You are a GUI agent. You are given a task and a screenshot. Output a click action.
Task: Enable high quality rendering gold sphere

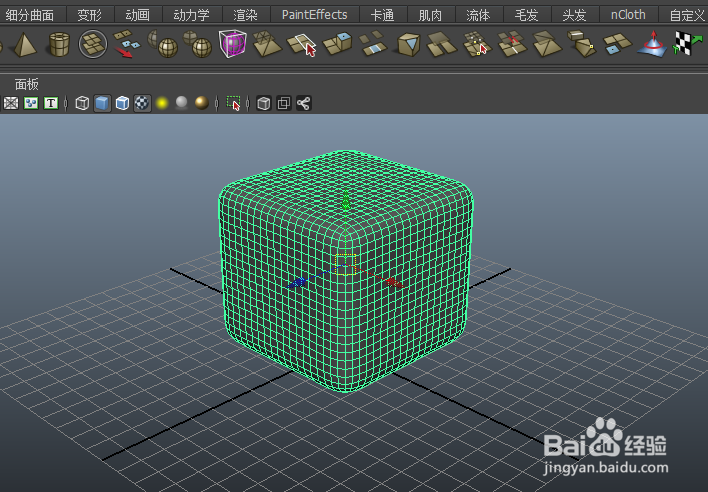pyautogui.click(x=201, y=103)
